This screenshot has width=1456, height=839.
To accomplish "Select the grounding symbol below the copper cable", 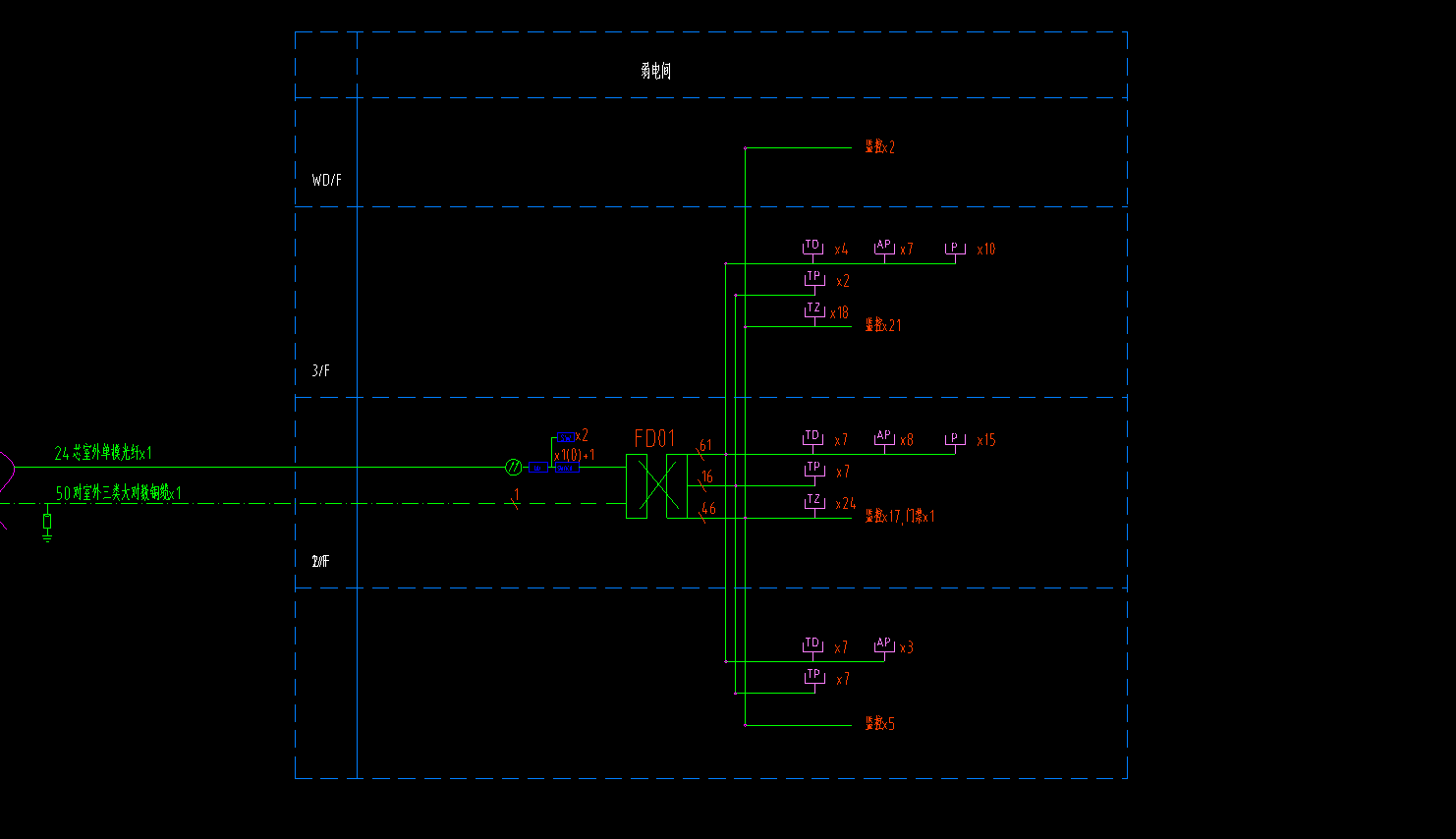I will pos(47,525).
